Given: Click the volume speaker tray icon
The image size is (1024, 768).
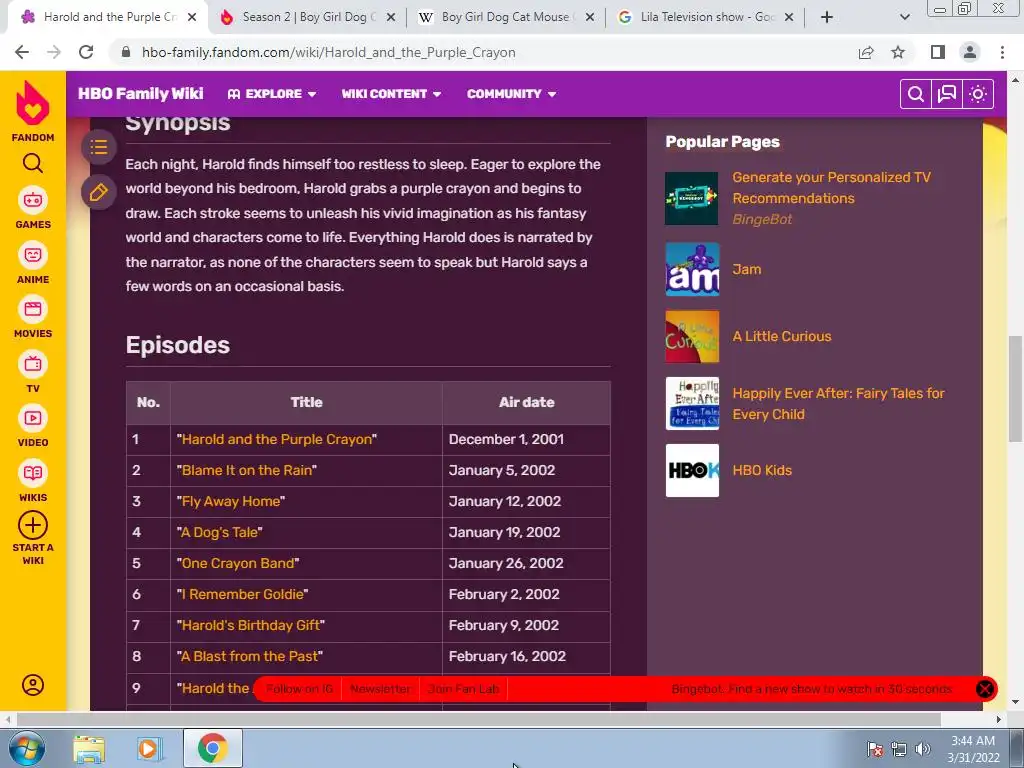Looking at the screenshot, I should click(x=922, y=749).
